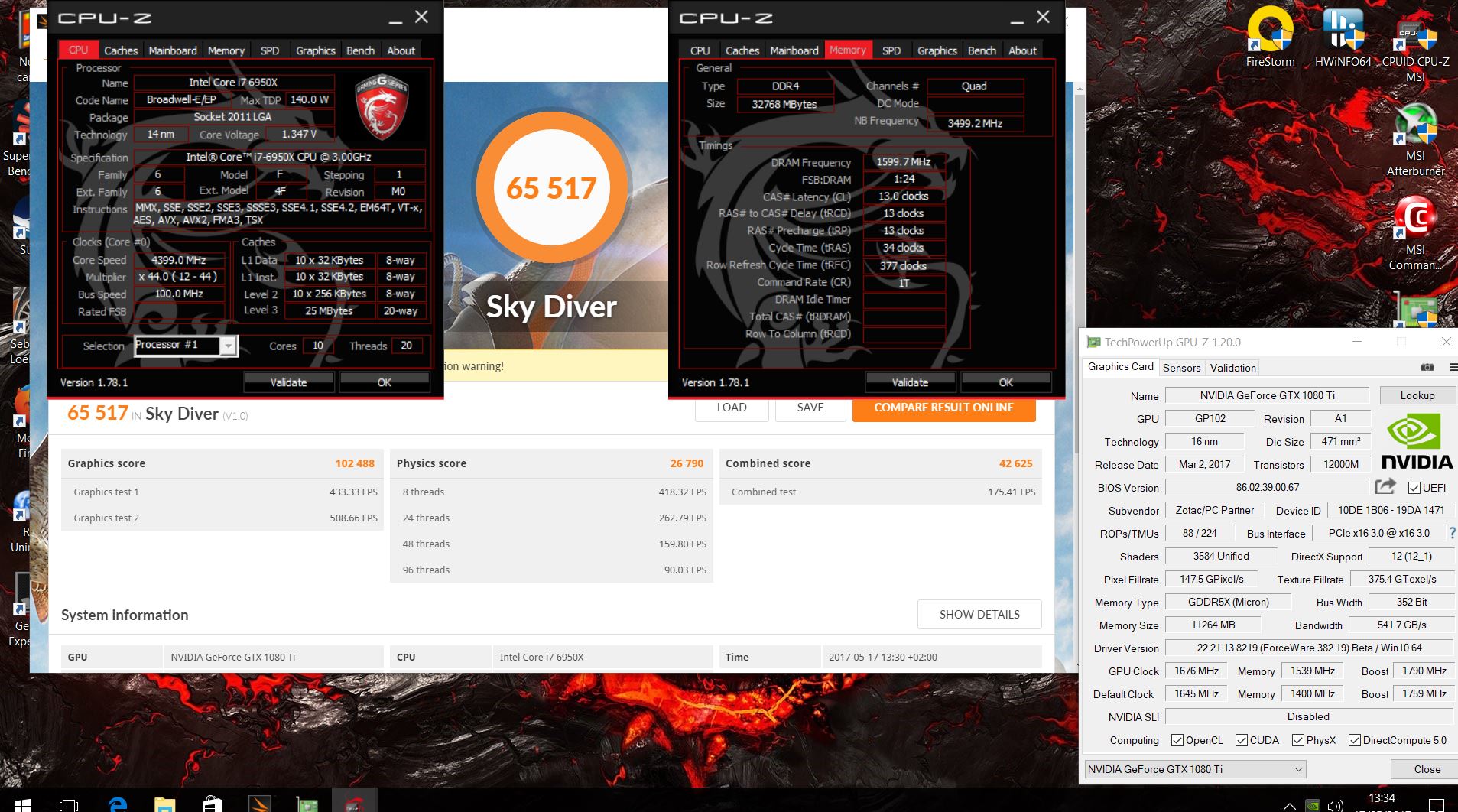Click the 3DMark vertical scrollbar up arrow
The image size is (1458, 812).
pyautogui.click(x=1080, y=89)
